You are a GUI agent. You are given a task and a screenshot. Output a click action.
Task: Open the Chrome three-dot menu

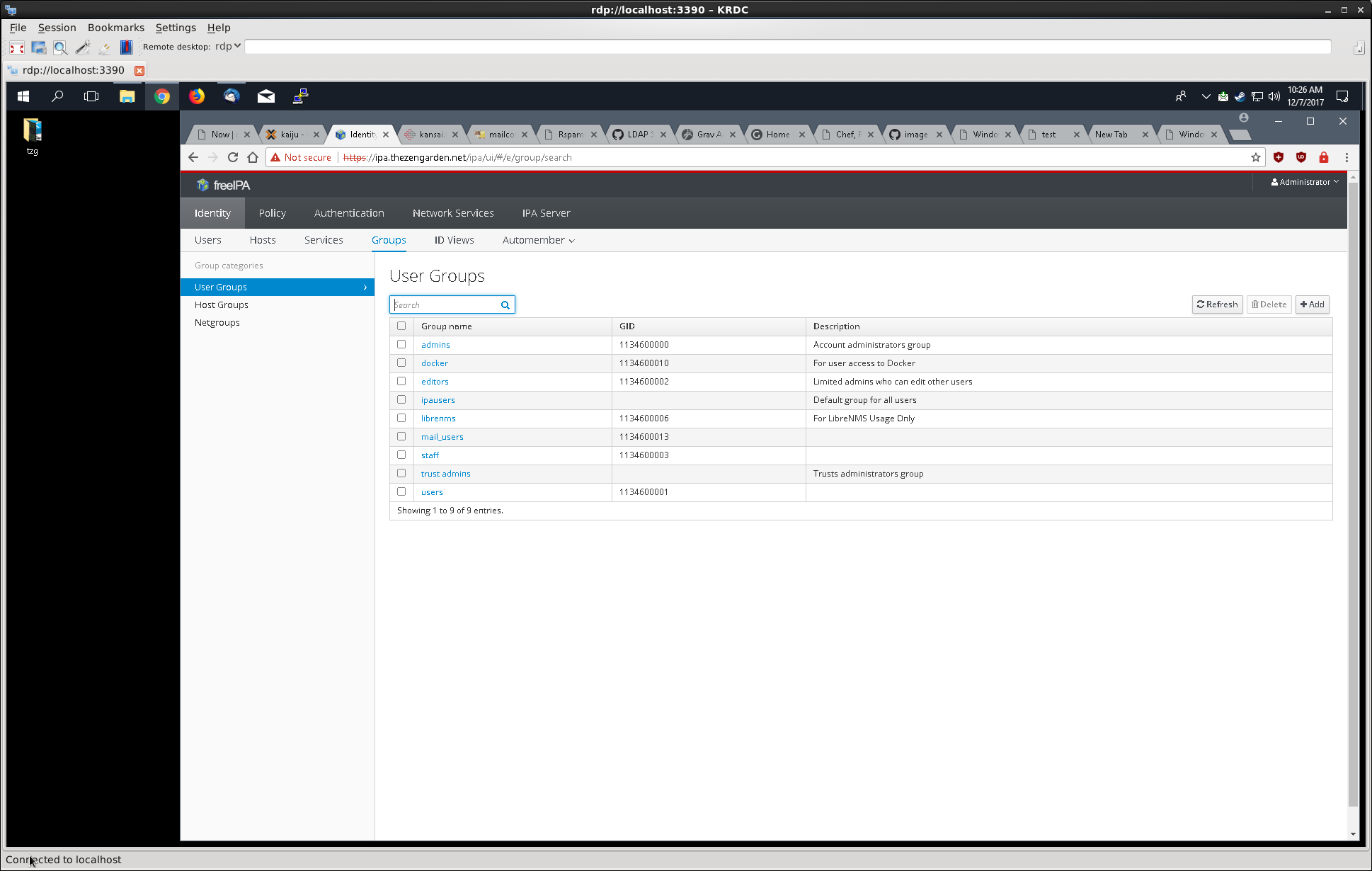point(1347,157)
